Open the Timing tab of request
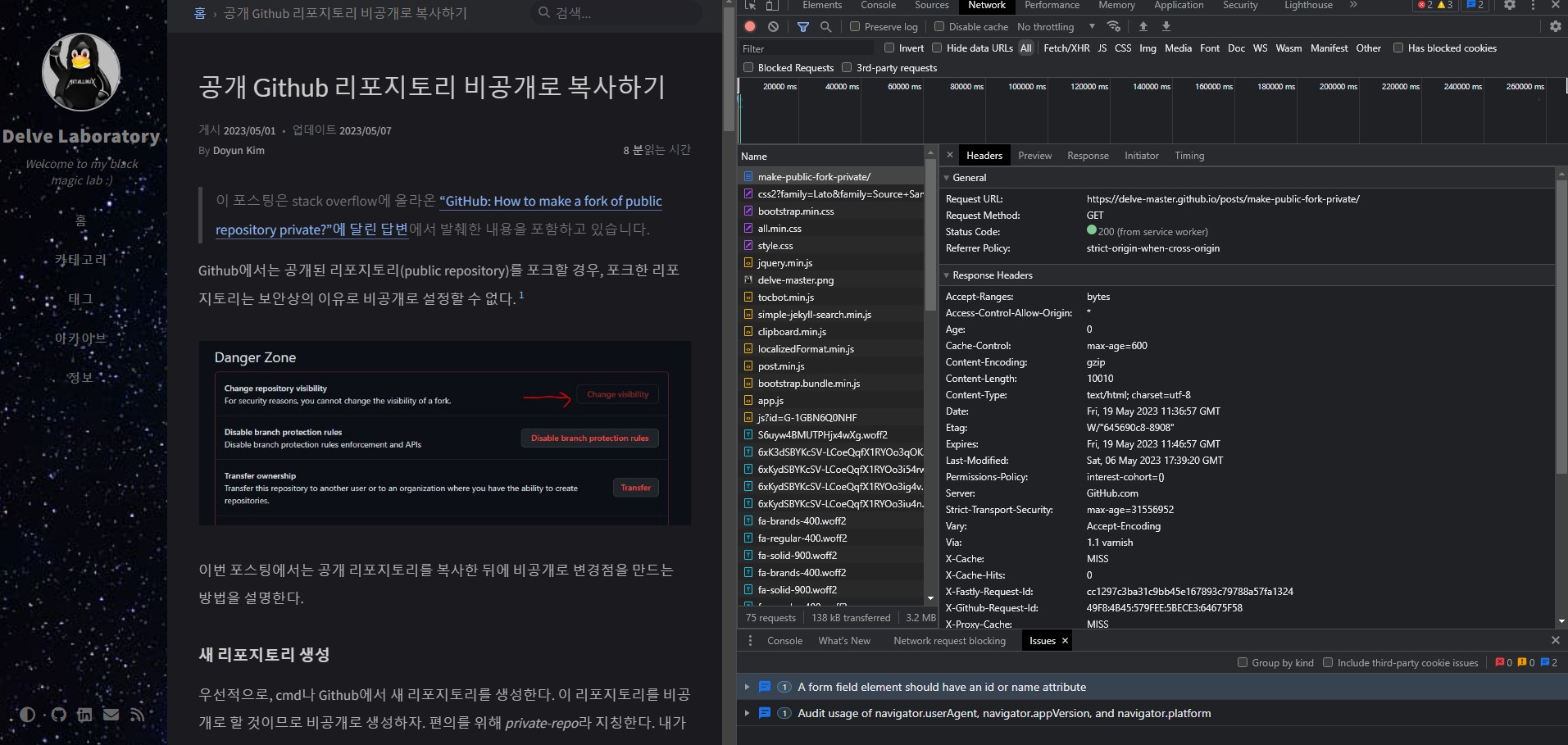This screenshot has height=745, width=1568. (1189, 155)
